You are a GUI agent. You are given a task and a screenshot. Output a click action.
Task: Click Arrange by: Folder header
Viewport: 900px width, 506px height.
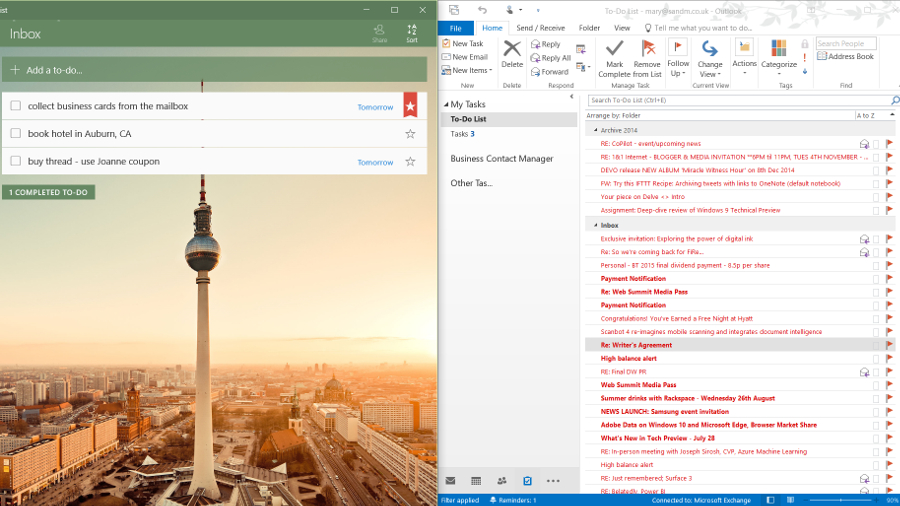[x=613, y=116]
